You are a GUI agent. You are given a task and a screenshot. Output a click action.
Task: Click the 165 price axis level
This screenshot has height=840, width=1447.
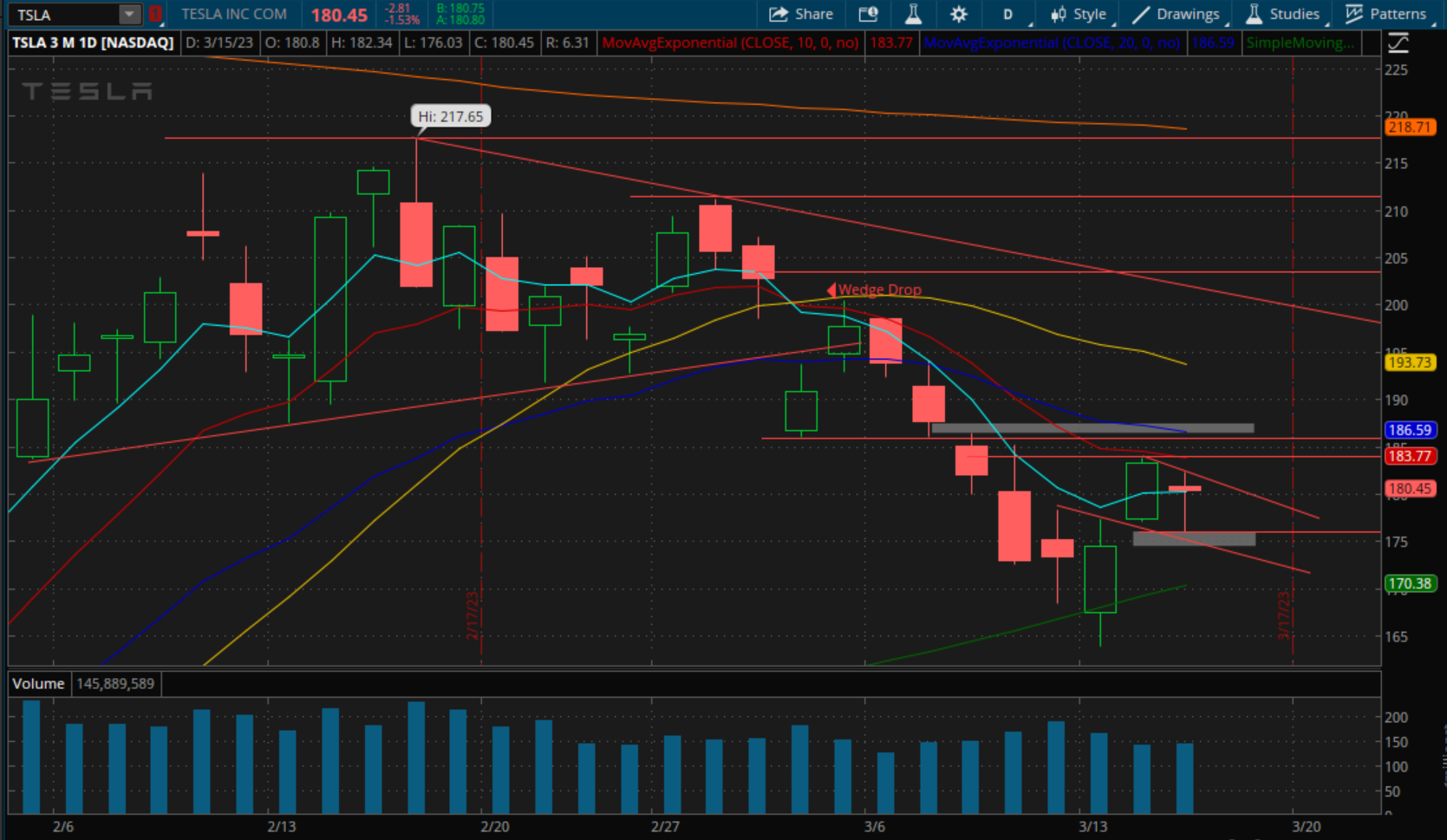coord(1396,636)
